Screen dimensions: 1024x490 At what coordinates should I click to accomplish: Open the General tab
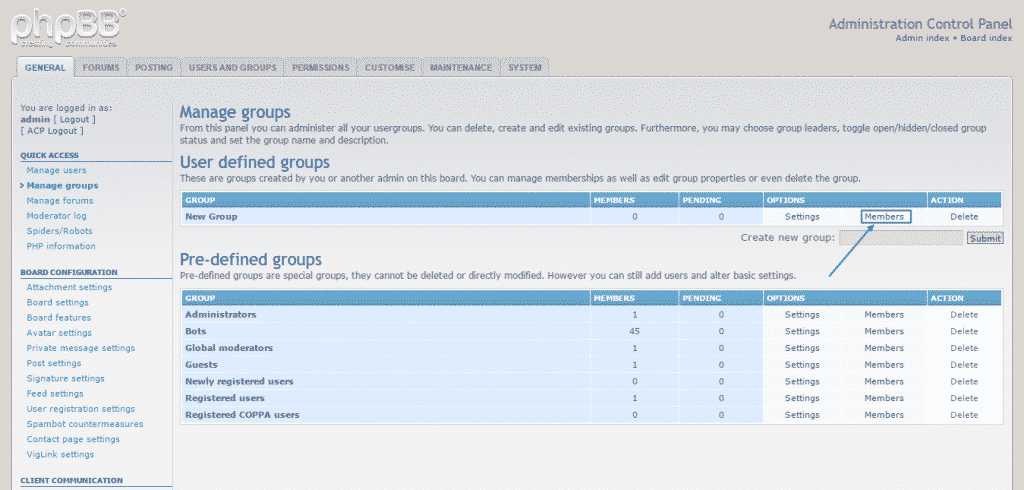point(46,67)
